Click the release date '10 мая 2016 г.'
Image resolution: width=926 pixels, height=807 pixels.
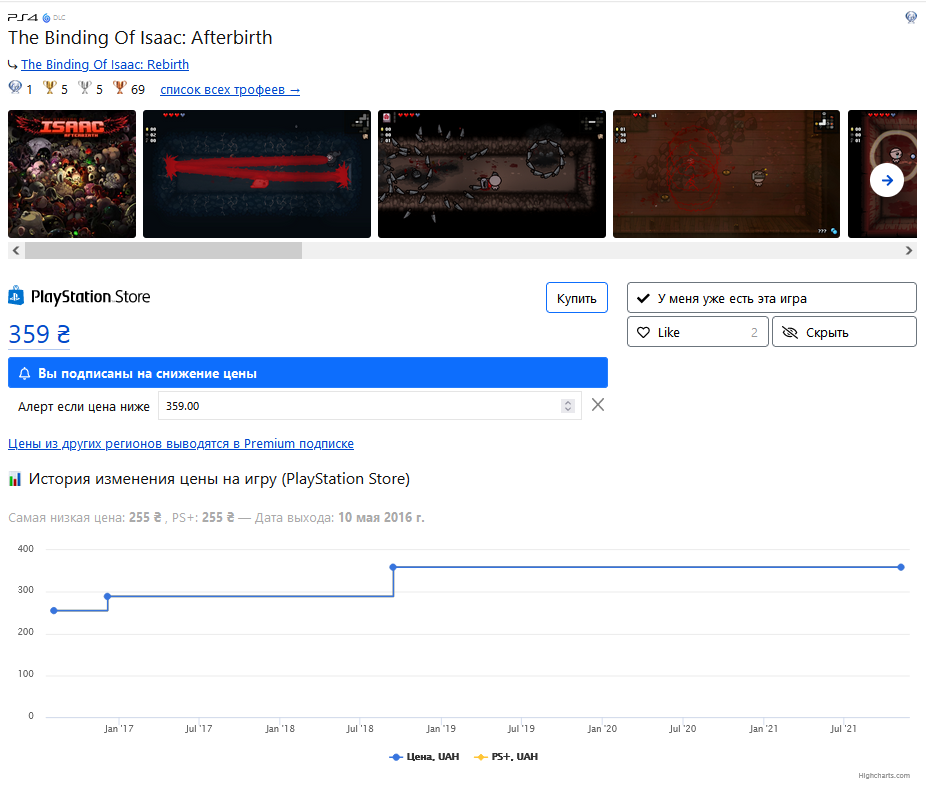point(382,518)
